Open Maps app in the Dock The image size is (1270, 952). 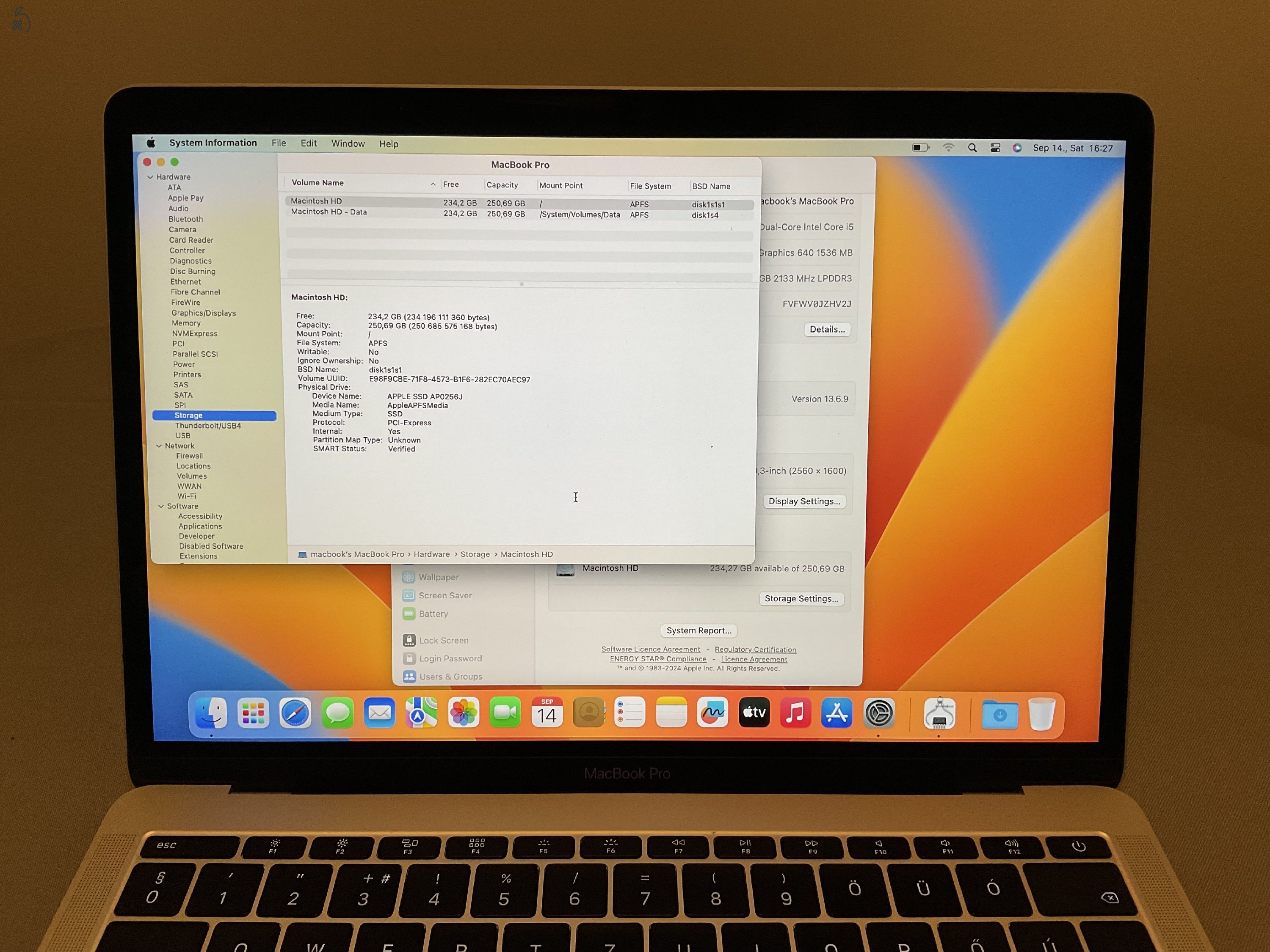[421, 713]
